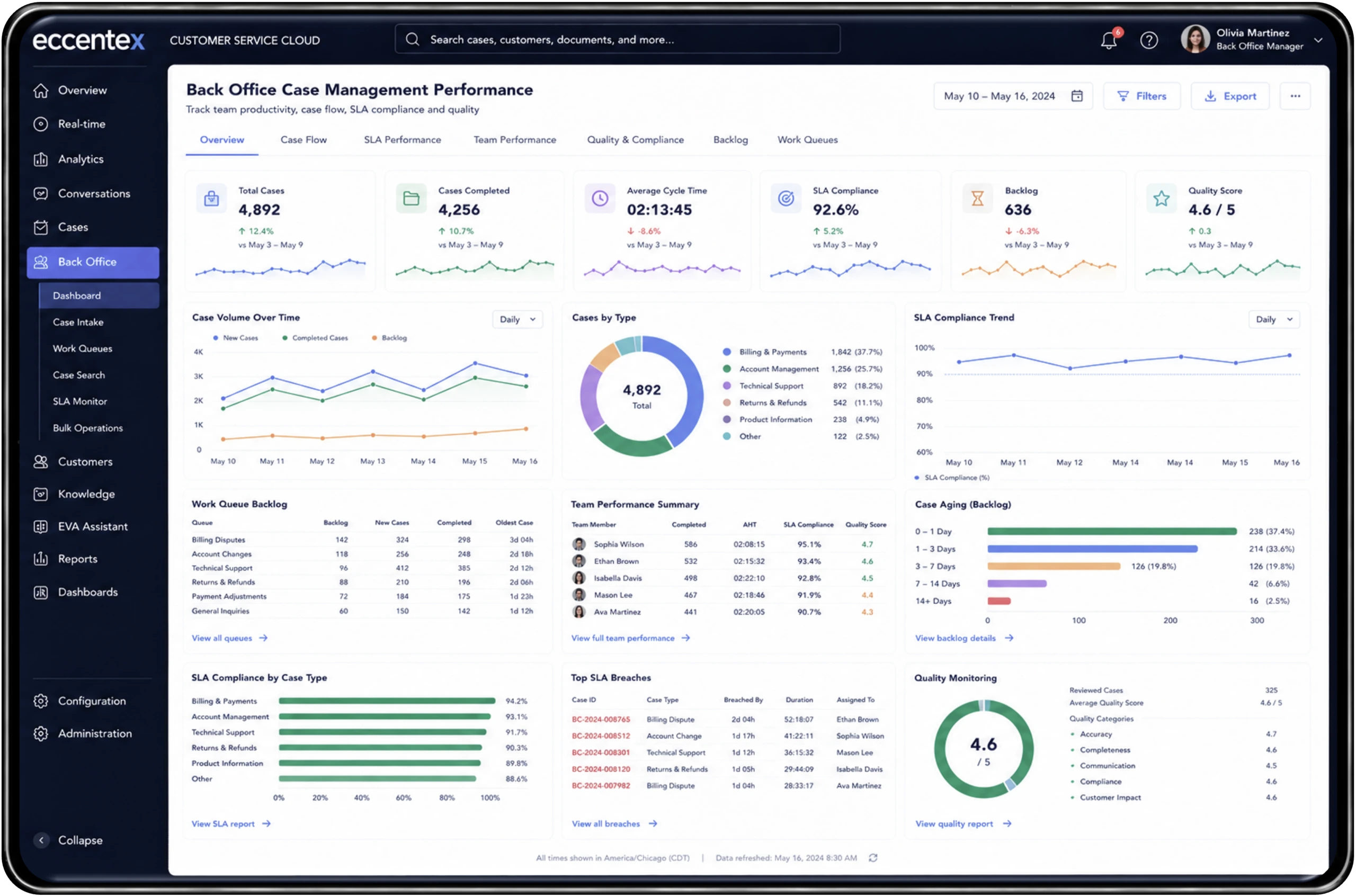The image size is (1356, 896).
Task: Toggle the New Cases legend series
Action: click(236, 338)
